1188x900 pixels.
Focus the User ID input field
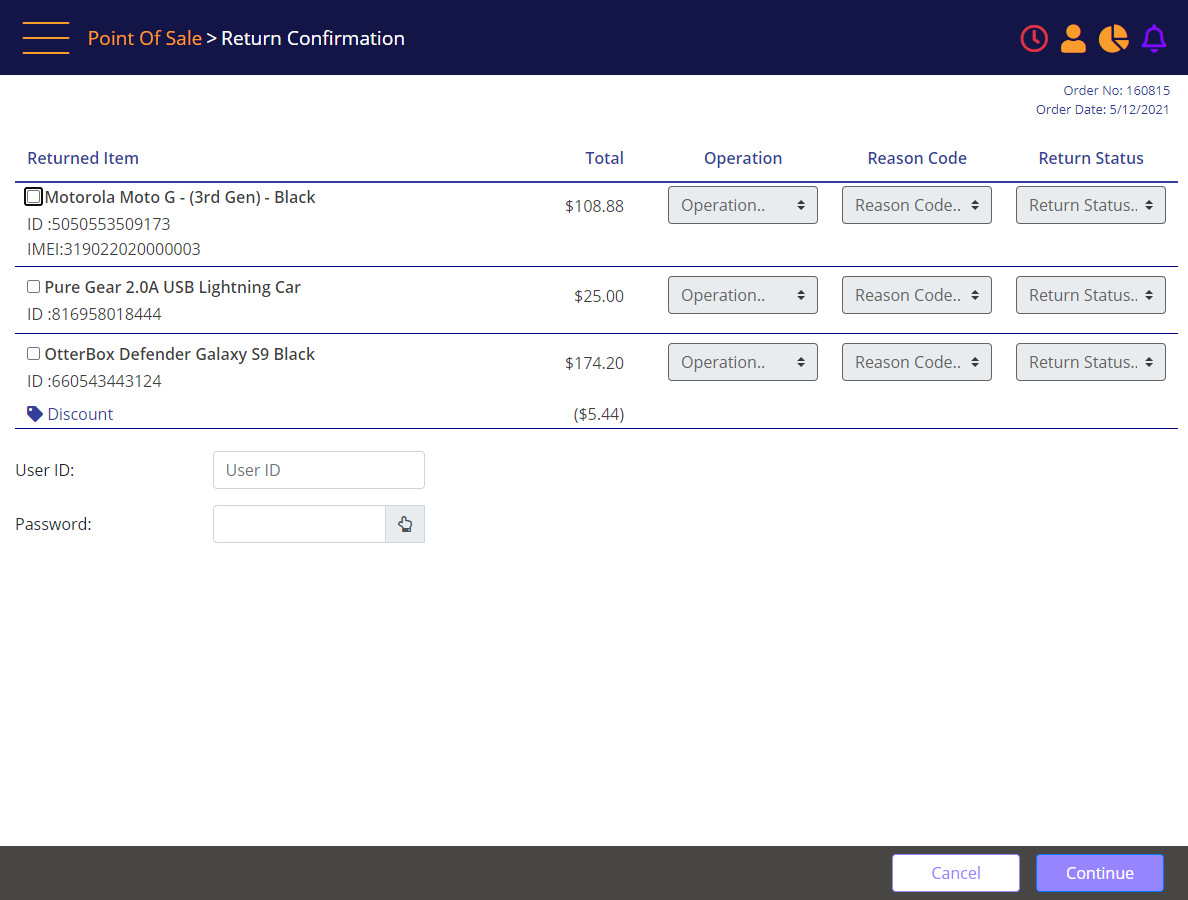[318, 470]
